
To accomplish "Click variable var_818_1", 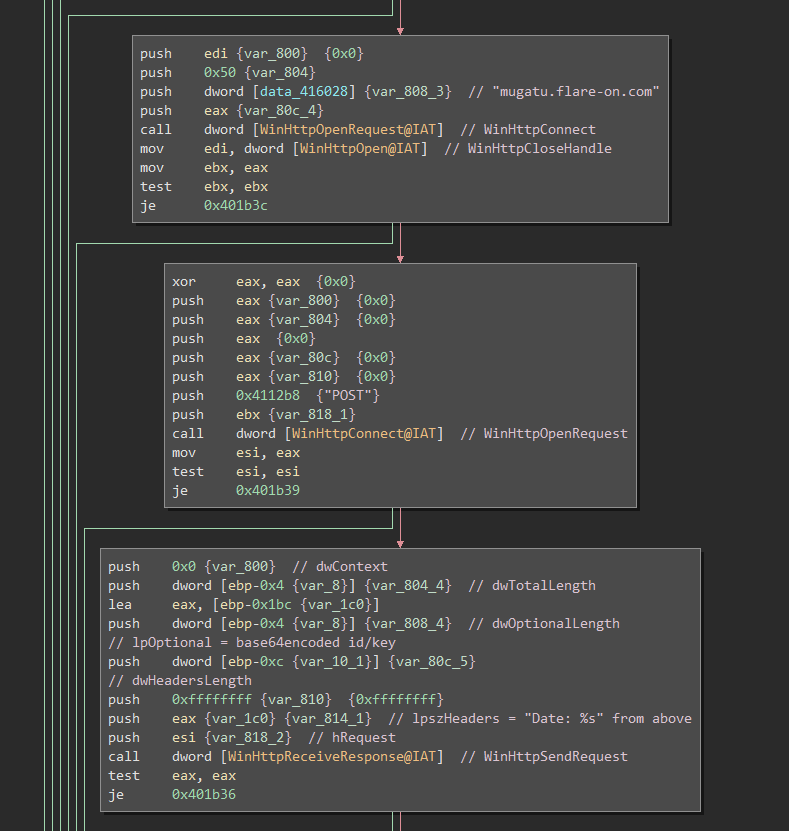I will coord(312,415).
